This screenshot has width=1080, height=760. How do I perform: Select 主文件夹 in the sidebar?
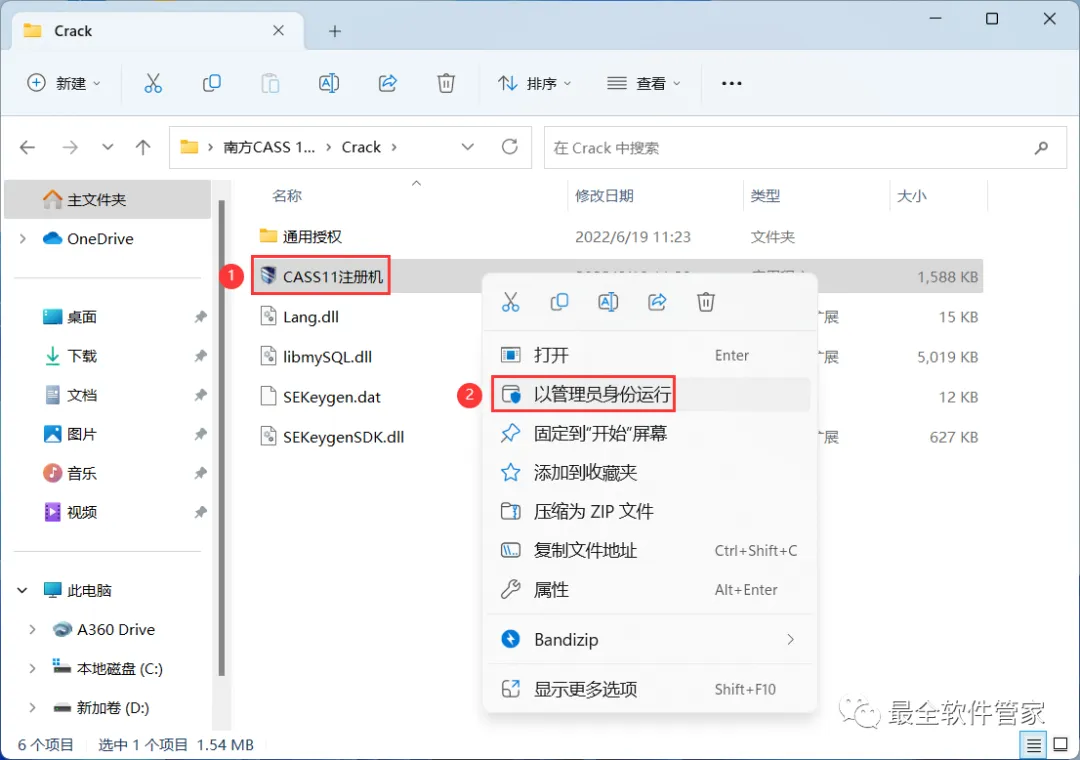(x=107, y=200)
